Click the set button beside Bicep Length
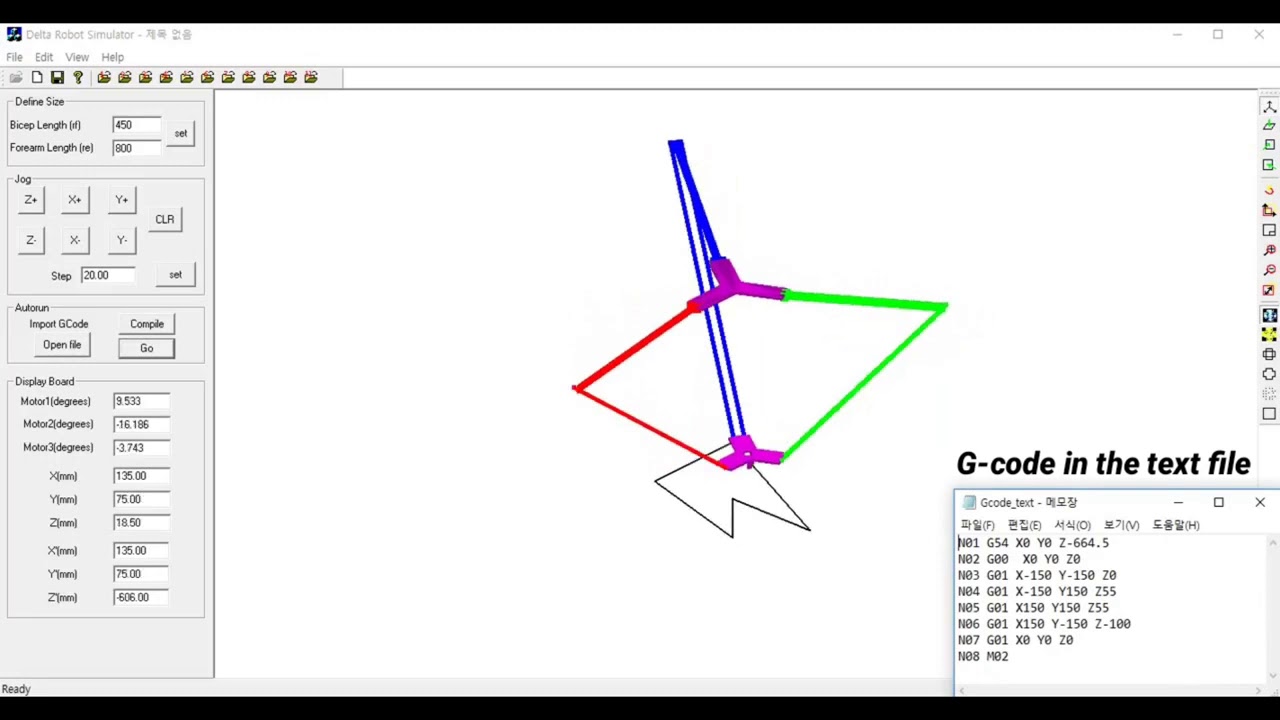The image size is (1280, 720). pos(181,134)
